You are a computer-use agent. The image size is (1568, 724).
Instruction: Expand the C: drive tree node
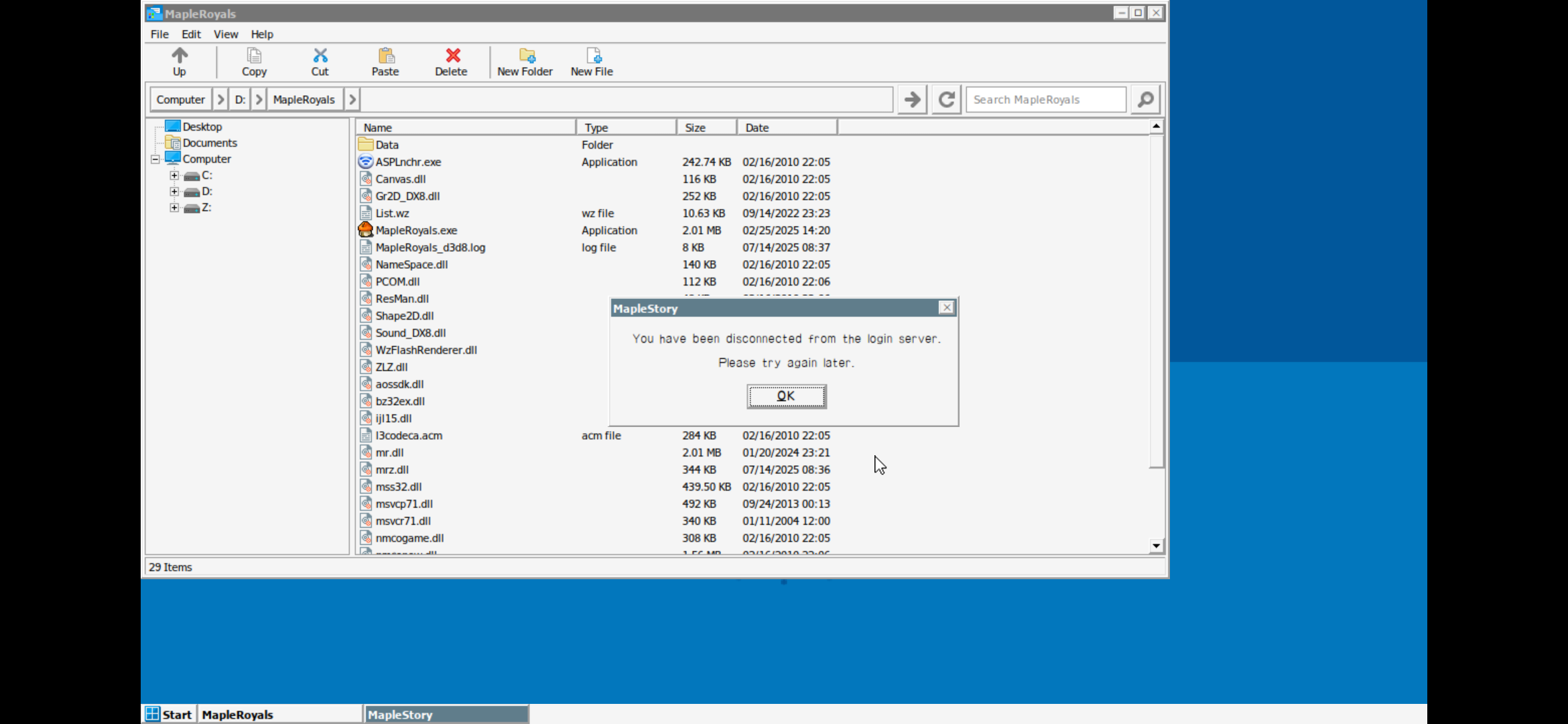point(174,176)
